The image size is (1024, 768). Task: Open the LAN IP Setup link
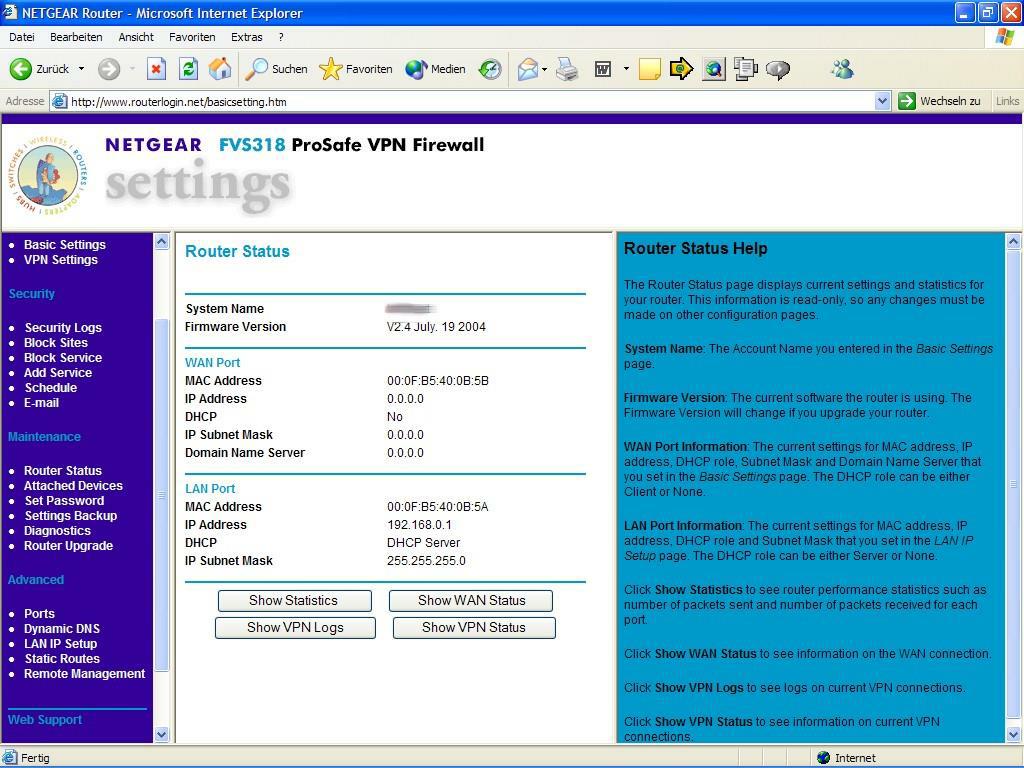pos(60,643)
